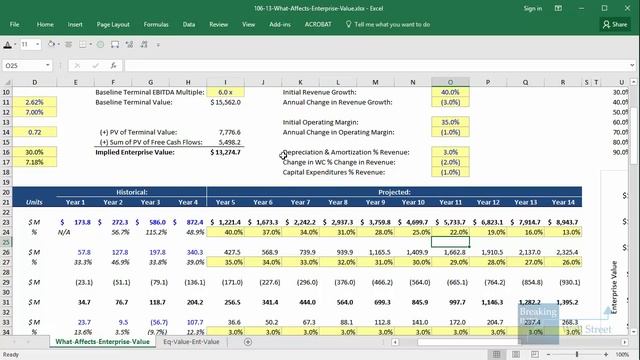The image size is (640, 360).
Task: Open the Add-ins ribbon tab
Action: click(x=280, y=24)
